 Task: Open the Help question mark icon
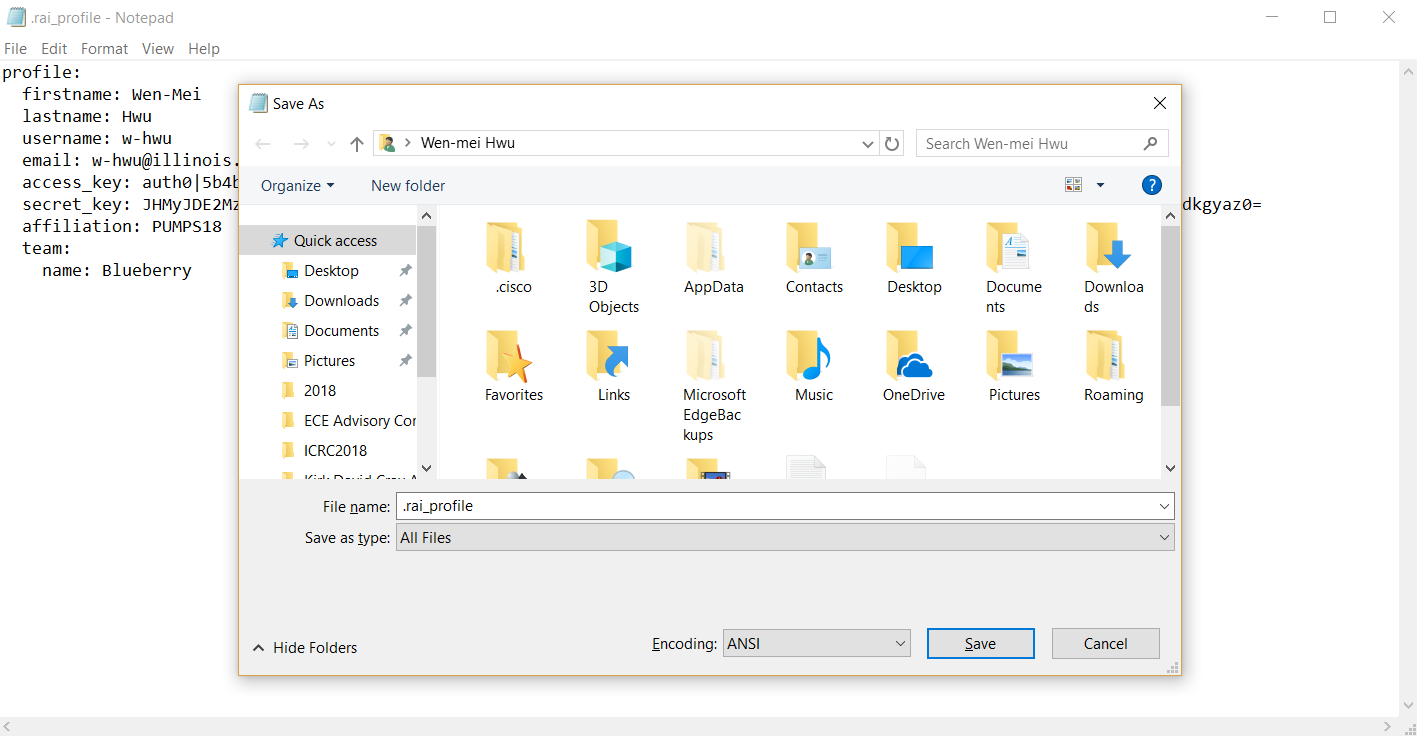[1152, 185]
